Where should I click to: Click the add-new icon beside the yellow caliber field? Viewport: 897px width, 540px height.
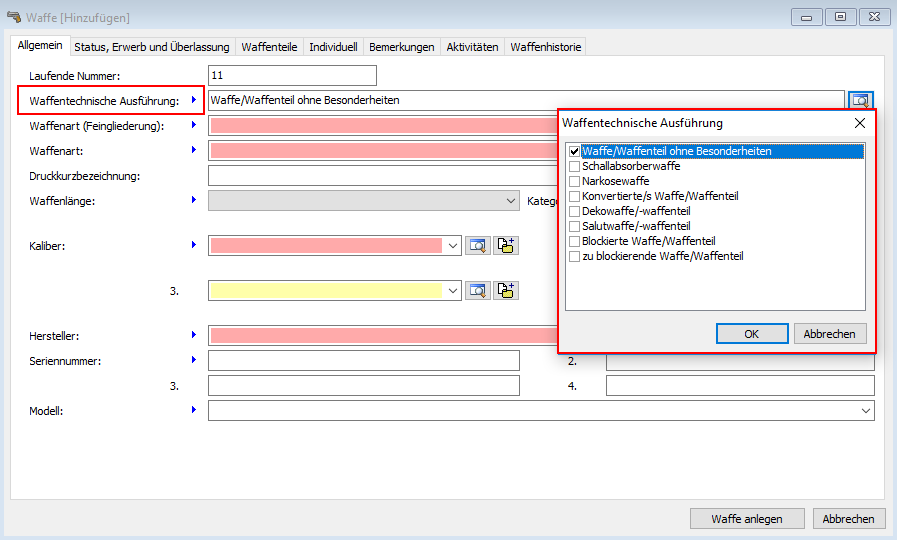tap(505, 290)
